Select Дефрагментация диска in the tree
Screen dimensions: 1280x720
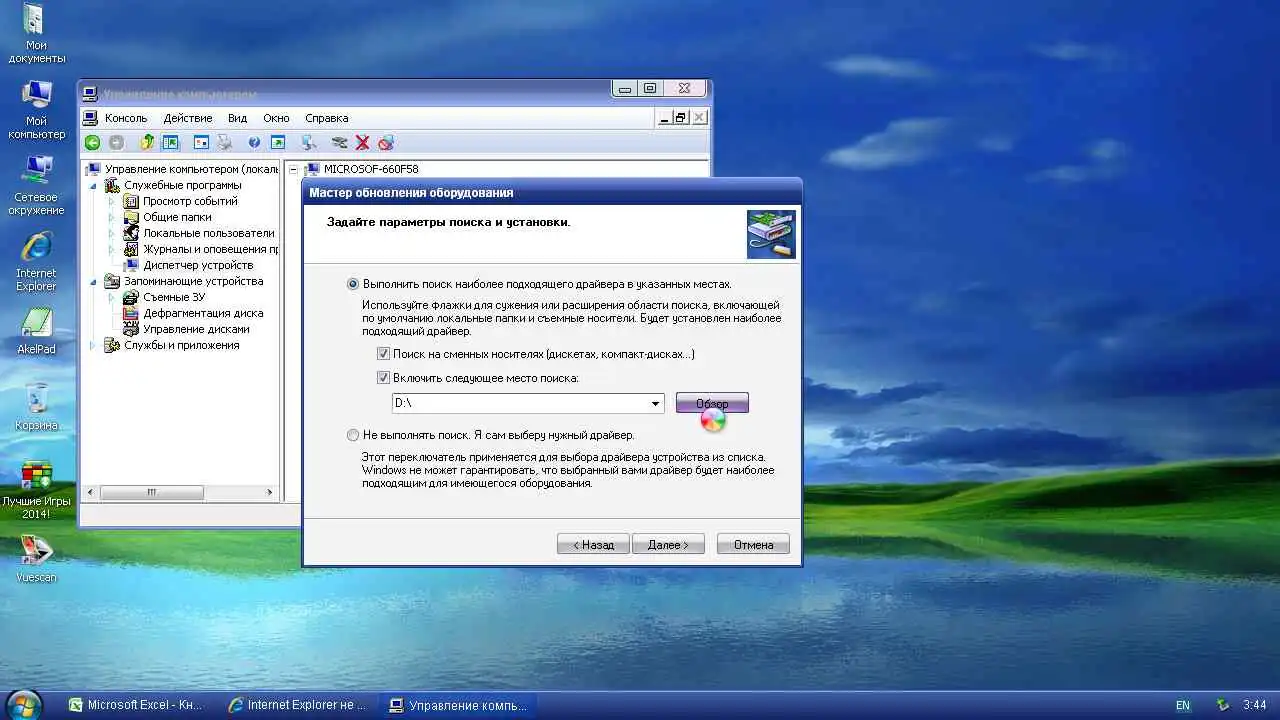pyautogui.click(x=203, y=313)
